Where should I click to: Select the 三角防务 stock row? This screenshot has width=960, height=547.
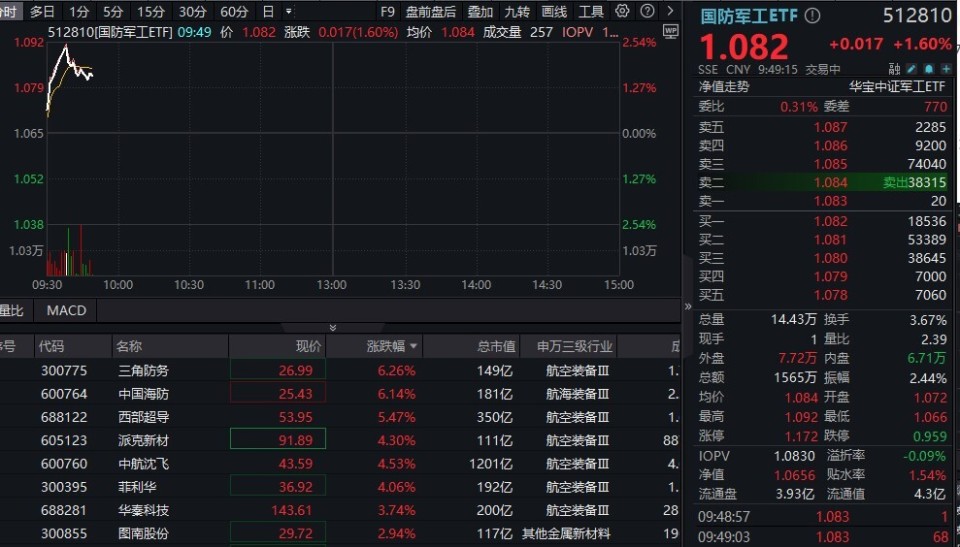[340, 371]
